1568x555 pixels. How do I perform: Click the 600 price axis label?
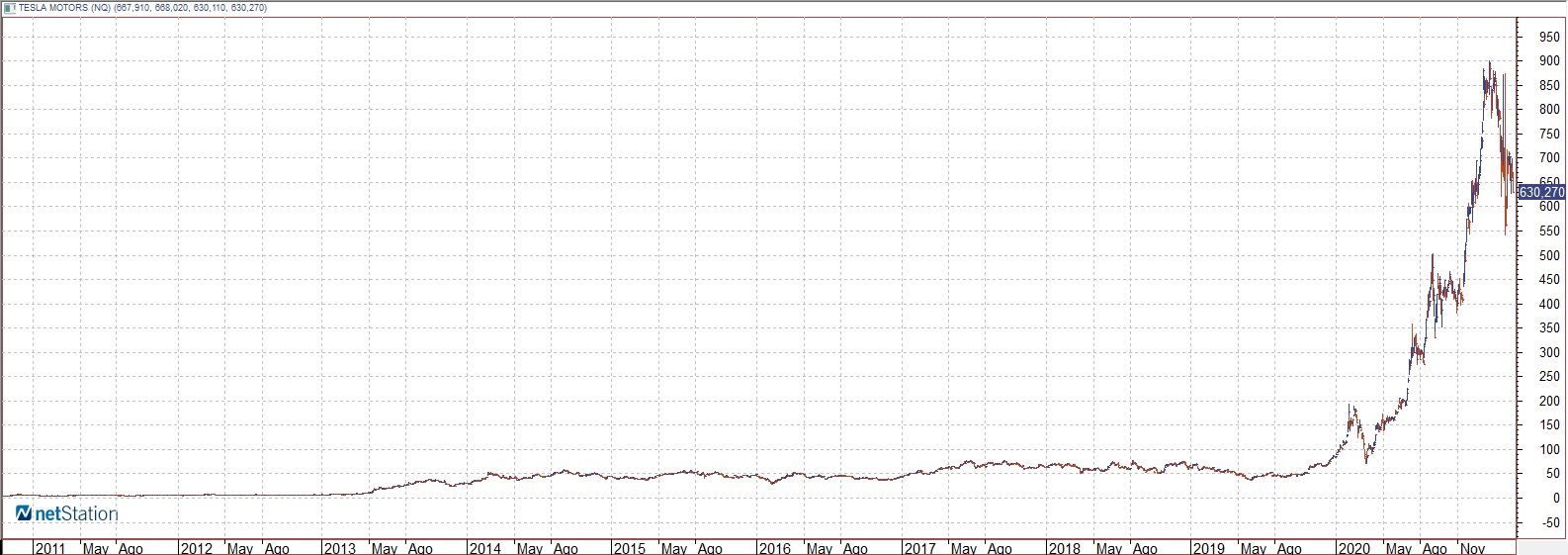1551,207
